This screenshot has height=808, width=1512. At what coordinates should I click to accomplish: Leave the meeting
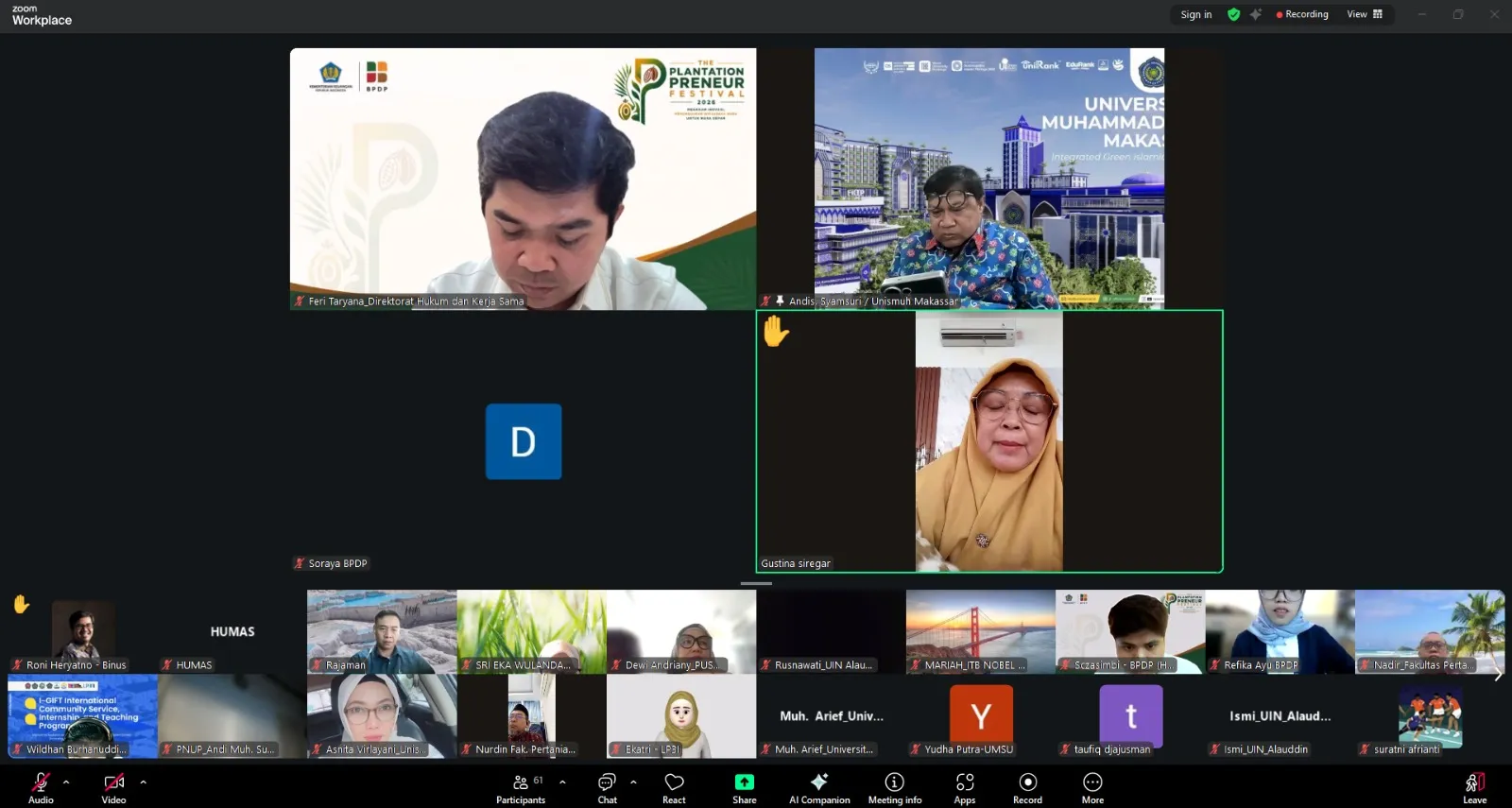(x=1474, y=787)
